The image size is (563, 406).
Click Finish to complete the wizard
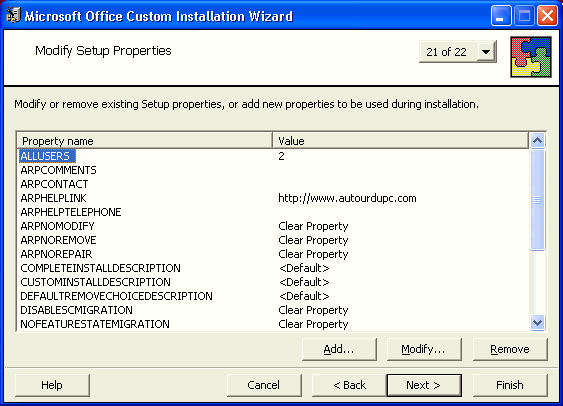tap(510, 385)
